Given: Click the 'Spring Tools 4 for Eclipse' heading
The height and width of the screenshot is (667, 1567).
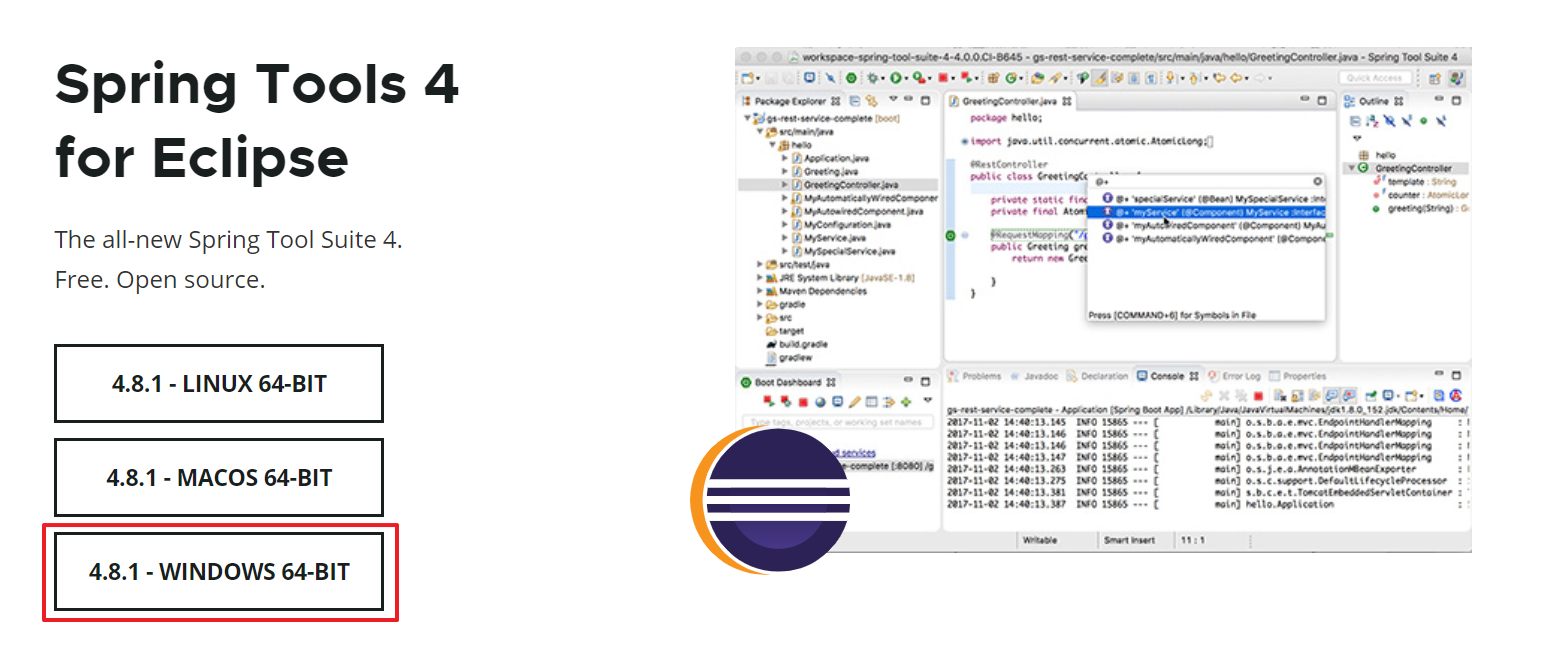Looking at the screenshot, I should pyautogui.click(x=257, y=120).
